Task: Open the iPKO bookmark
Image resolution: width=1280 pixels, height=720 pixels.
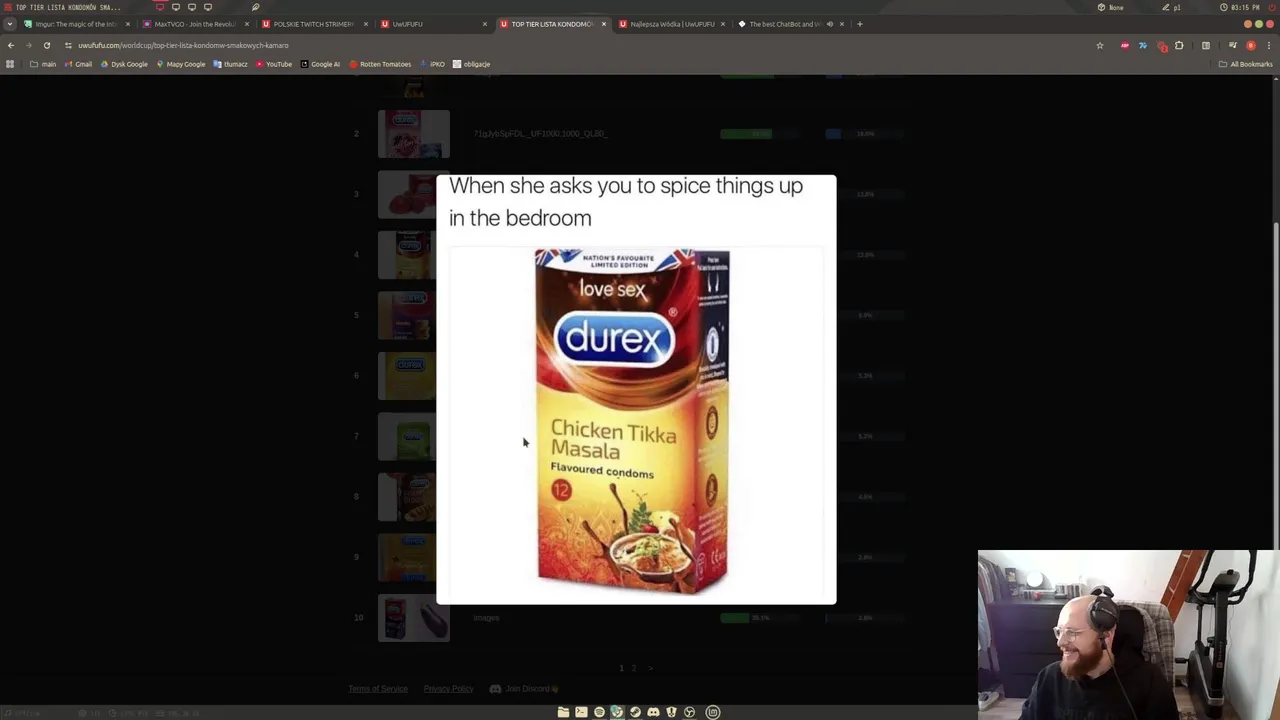Action: coord(433,64)
